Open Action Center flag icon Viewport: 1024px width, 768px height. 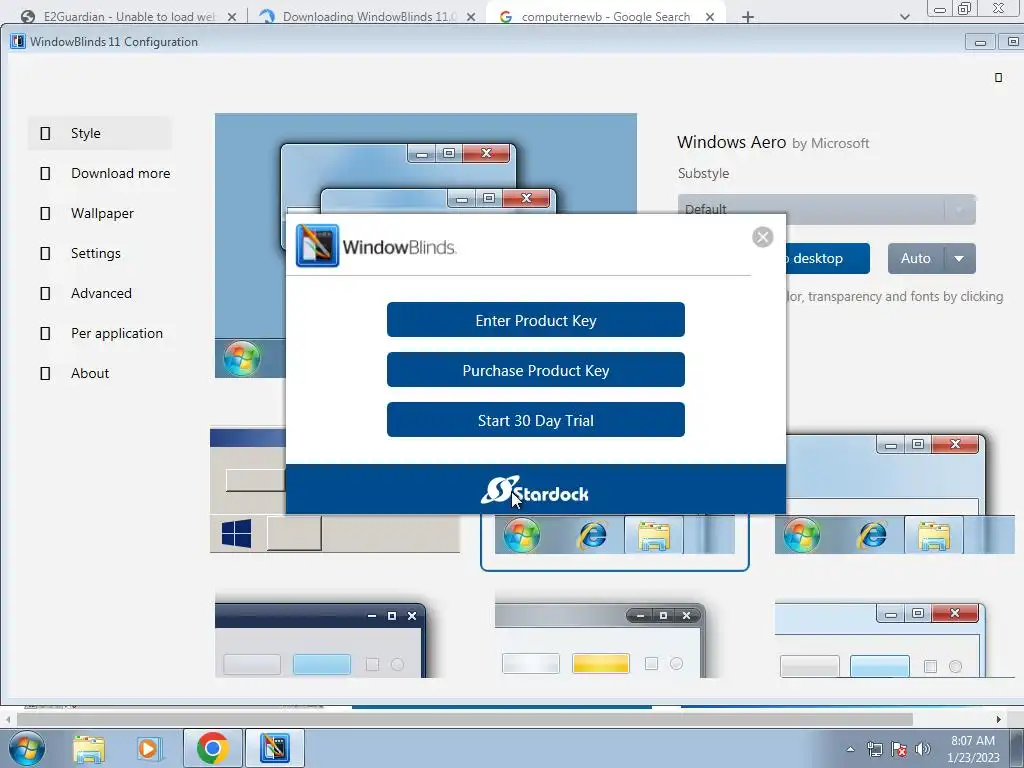pos(899,749)
